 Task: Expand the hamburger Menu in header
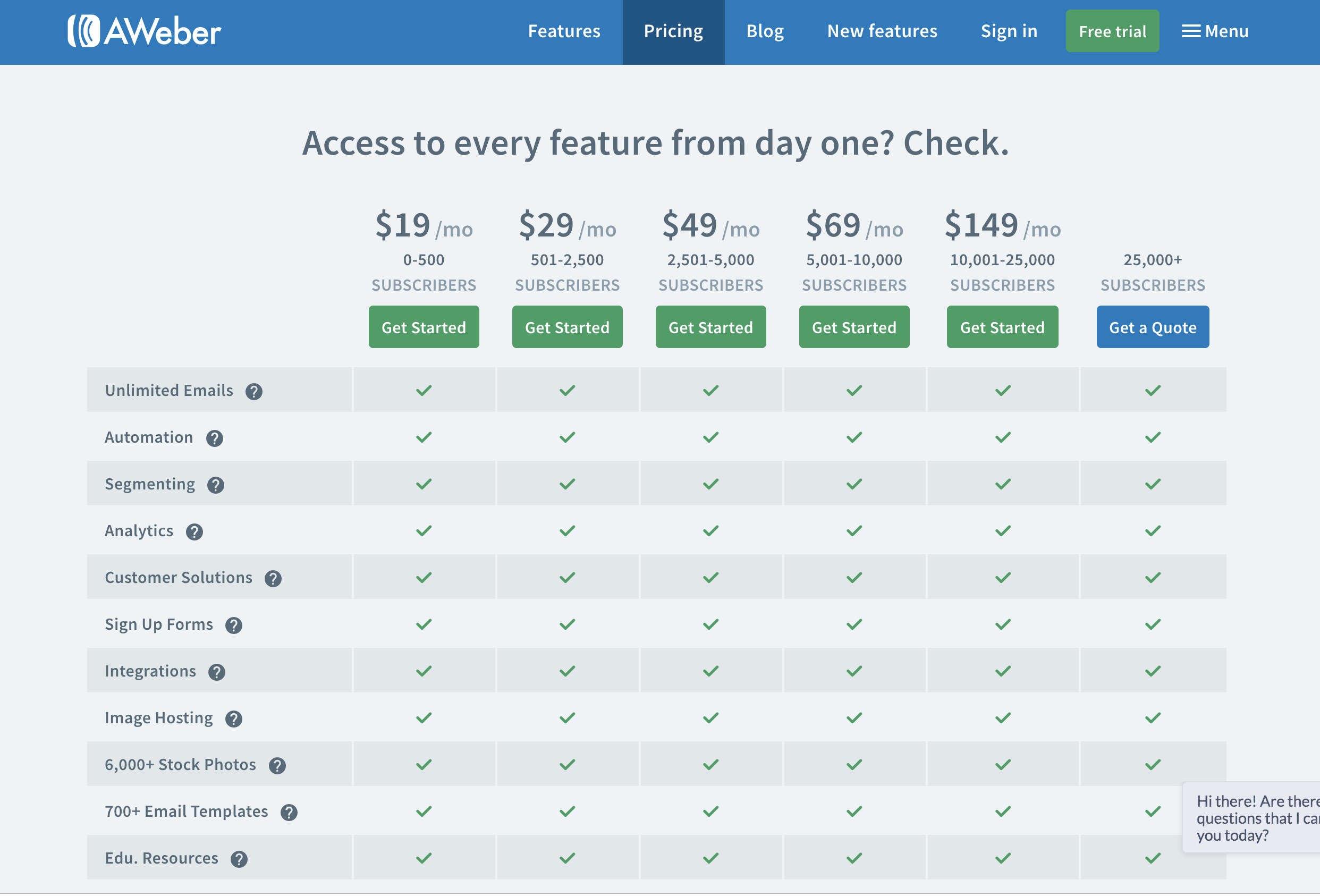pos(1215,31)
